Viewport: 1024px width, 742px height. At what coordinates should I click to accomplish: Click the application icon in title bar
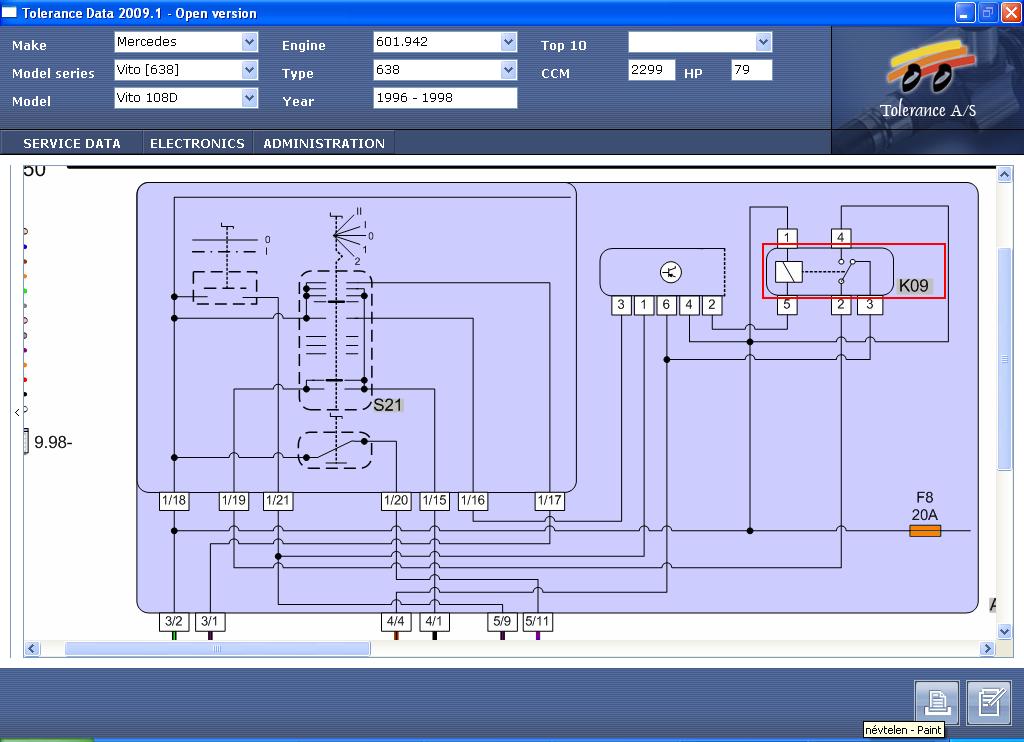click(x=10, y=12)
